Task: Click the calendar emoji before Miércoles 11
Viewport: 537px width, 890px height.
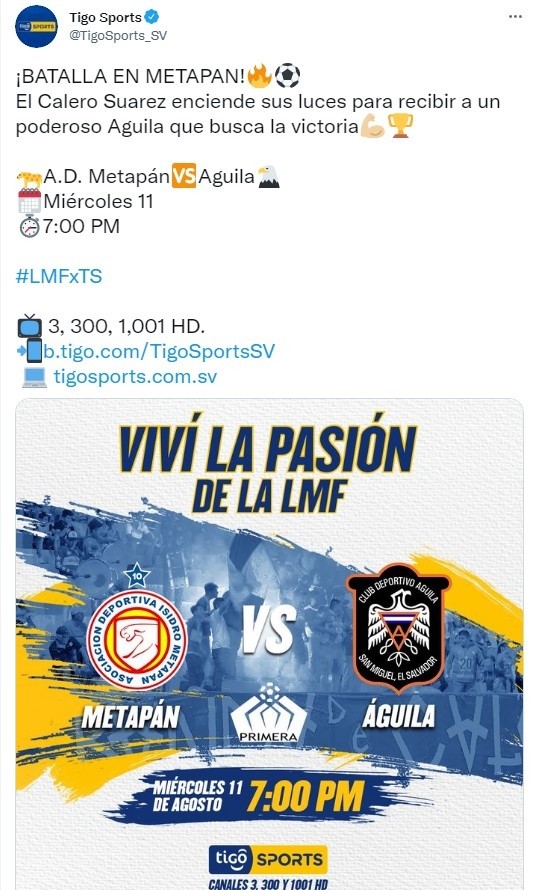Action: tap(29, 201)
